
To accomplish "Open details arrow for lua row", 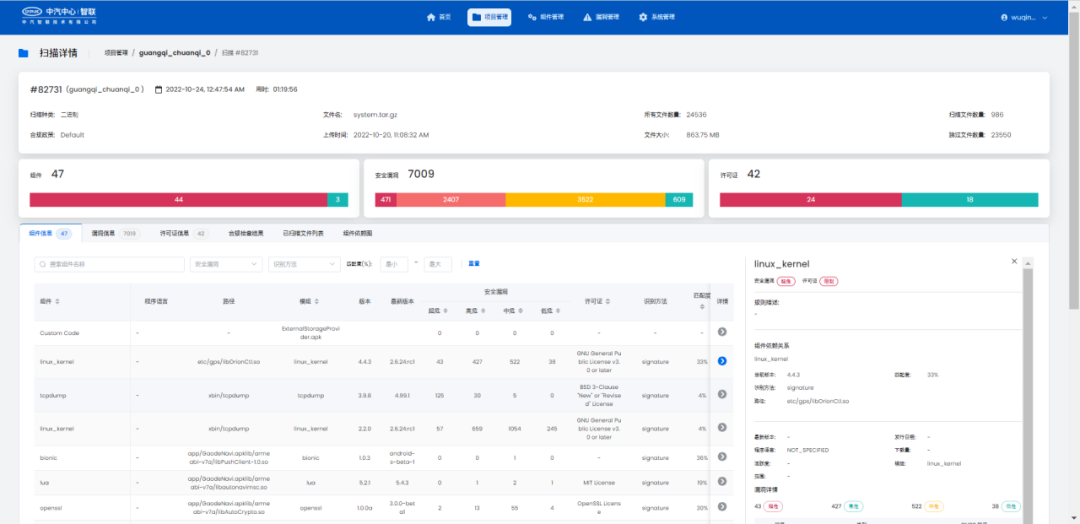I will pos(722,481).
